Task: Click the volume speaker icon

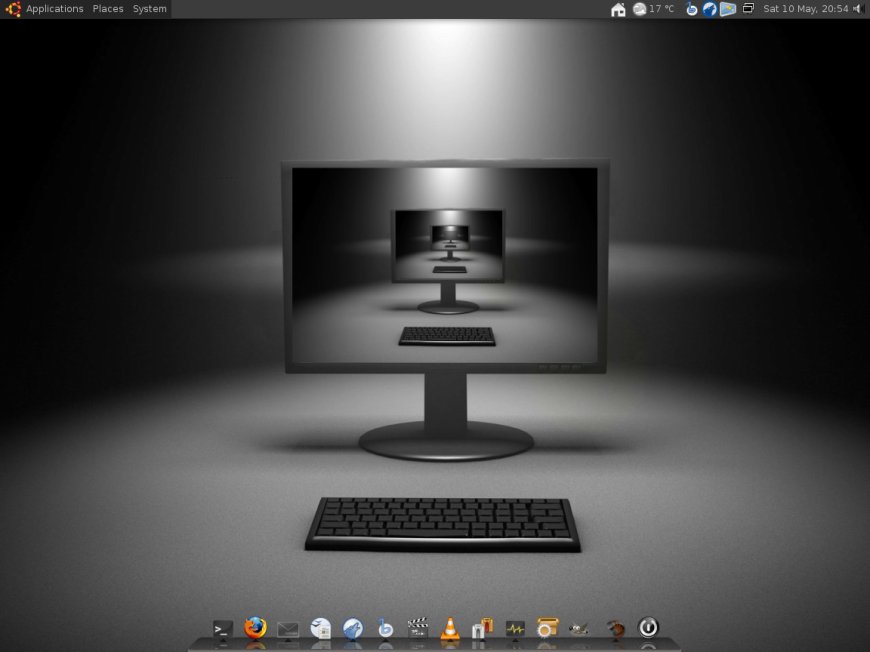Action: pyautogui.click(x=858, y=9)
